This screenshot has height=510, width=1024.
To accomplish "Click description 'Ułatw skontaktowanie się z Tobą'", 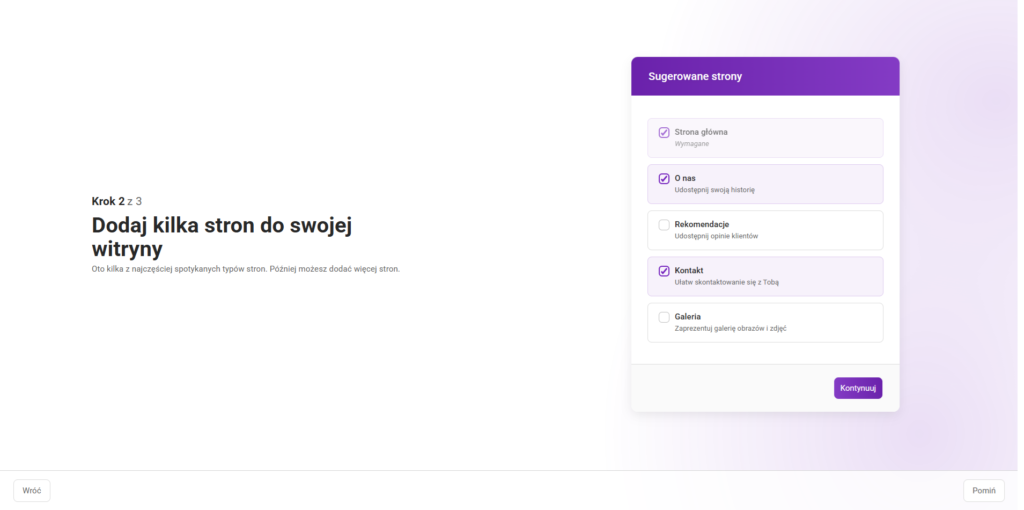I will [x=726, y=282].
